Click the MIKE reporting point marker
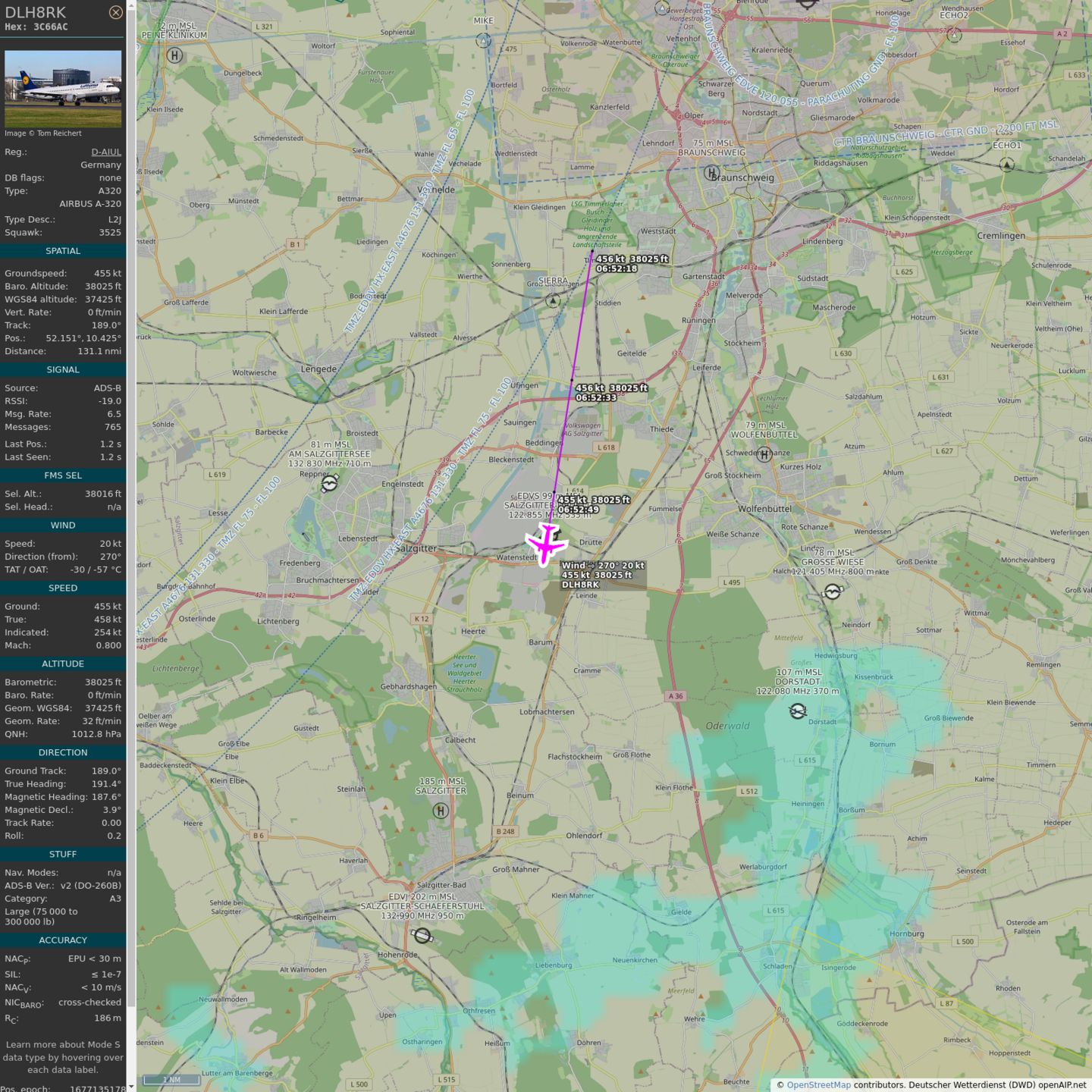Screen dimensions: 1092x1092 483,40
